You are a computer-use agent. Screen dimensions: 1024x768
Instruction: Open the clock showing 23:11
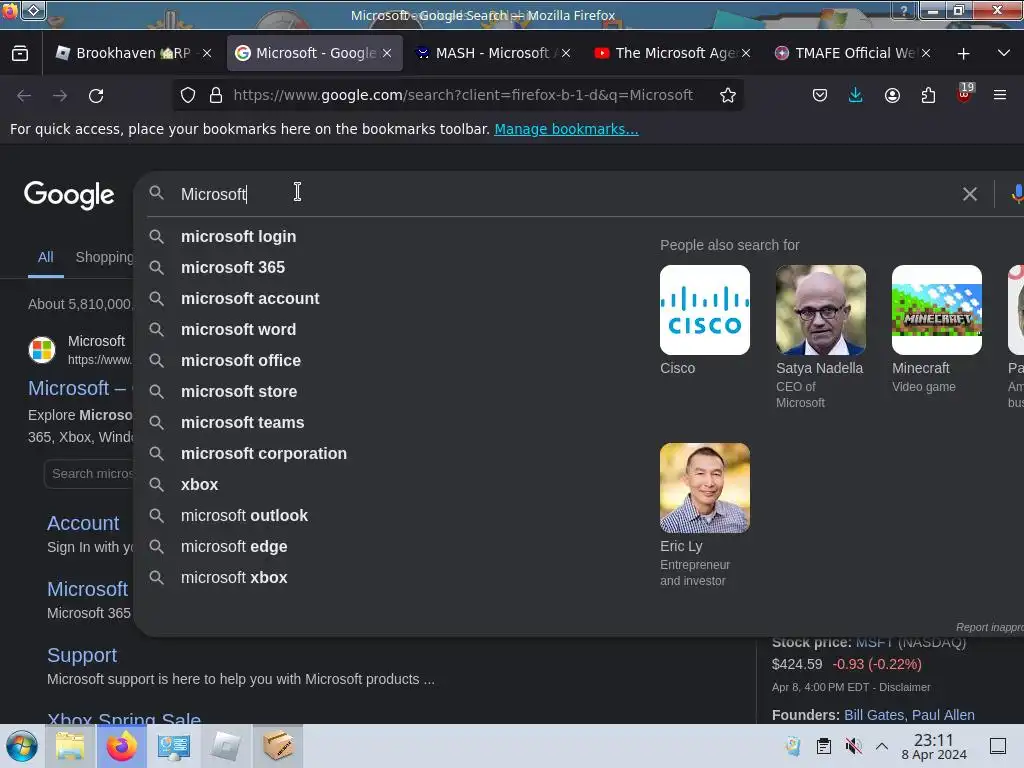click(934, 746)
